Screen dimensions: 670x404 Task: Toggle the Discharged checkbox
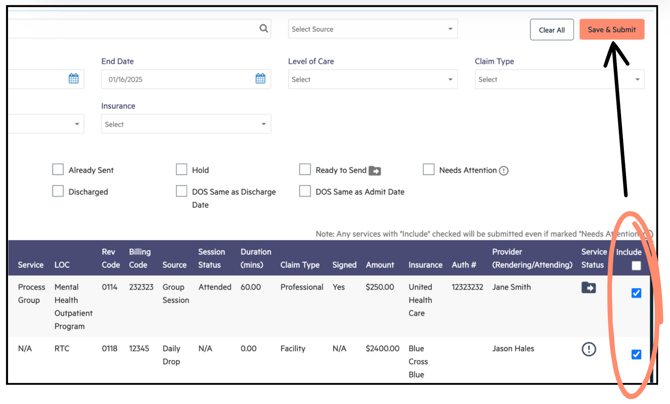coord(58,191)
